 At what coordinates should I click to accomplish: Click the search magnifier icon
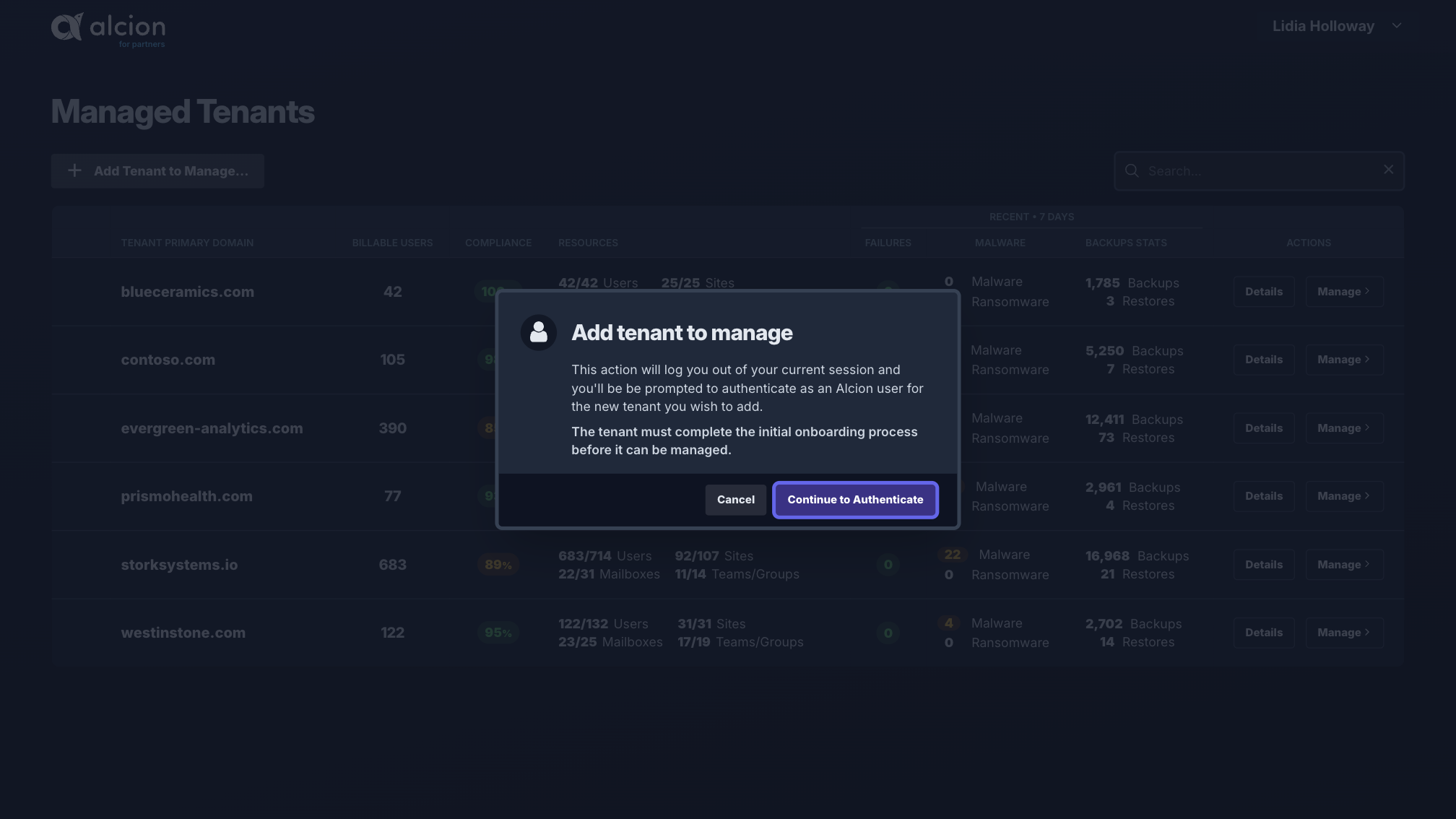(x=1131, y=171)
